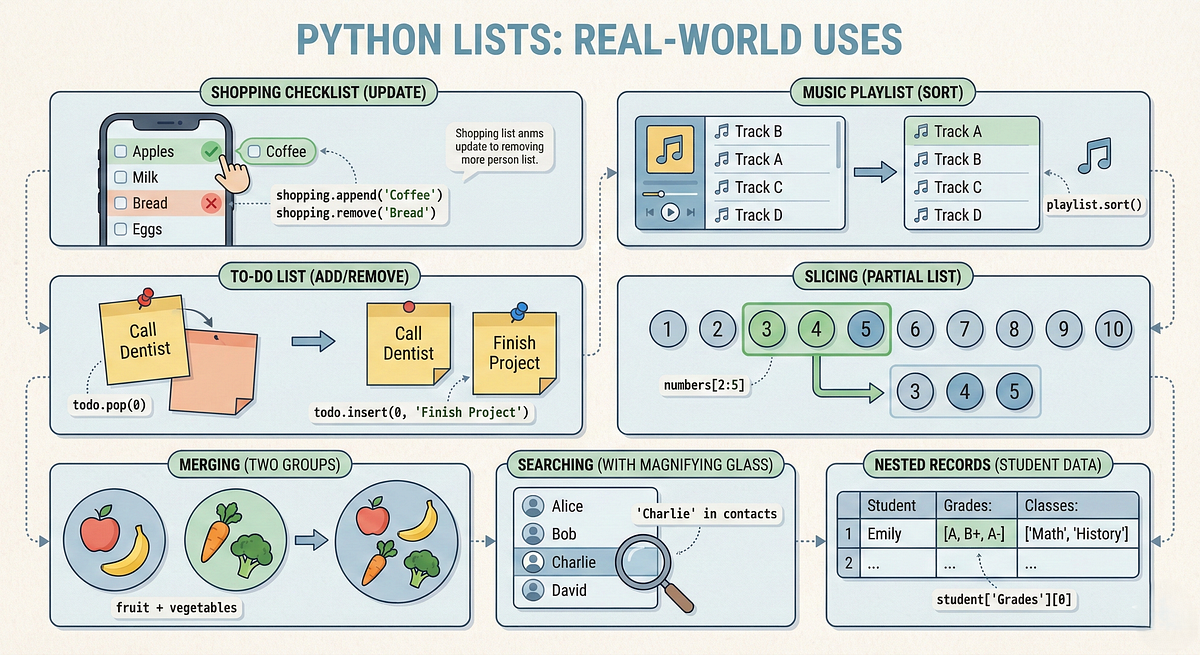Toggle the Bread checkbox
Screen dimensions: 1200x655
click(x=120, y=203)
